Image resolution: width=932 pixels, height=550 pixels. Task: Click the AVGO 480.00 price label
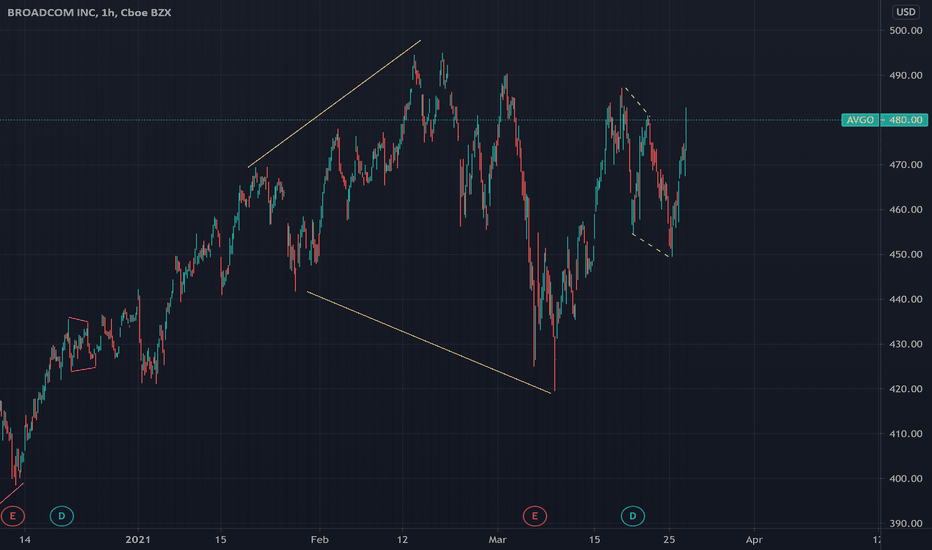click(884, 120)
